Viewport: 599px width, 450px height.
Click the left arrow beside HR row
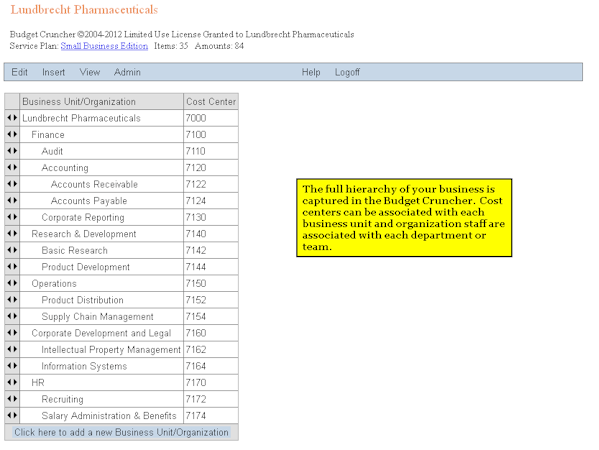click(x=9, y=382)
